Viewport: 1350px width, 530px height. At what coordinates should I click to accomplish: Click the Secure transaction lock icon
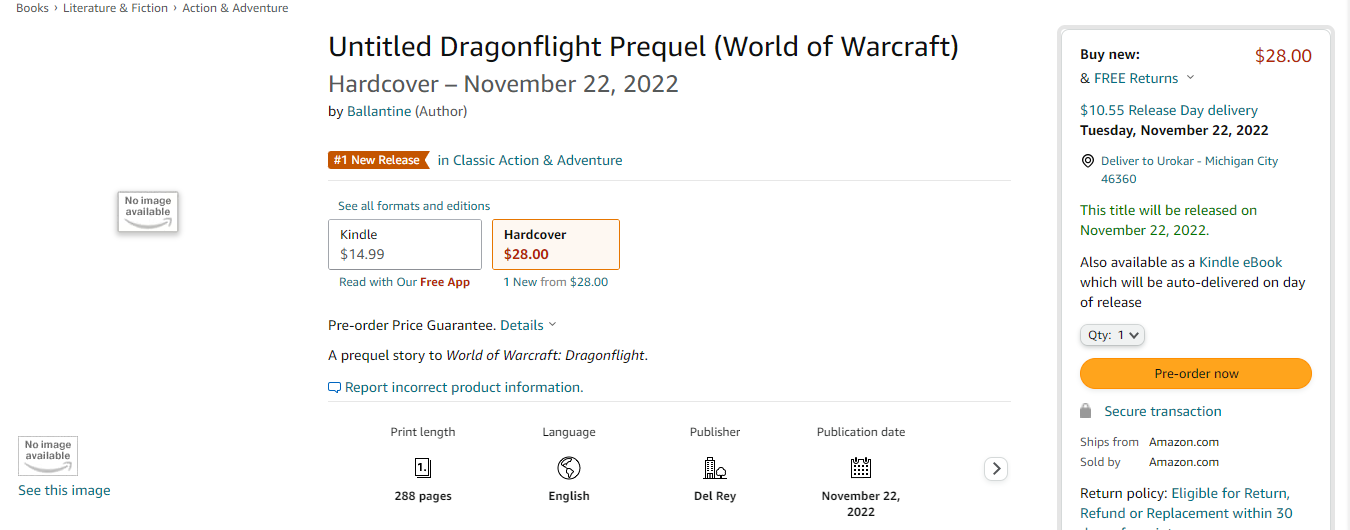[x=1086, y=411]
